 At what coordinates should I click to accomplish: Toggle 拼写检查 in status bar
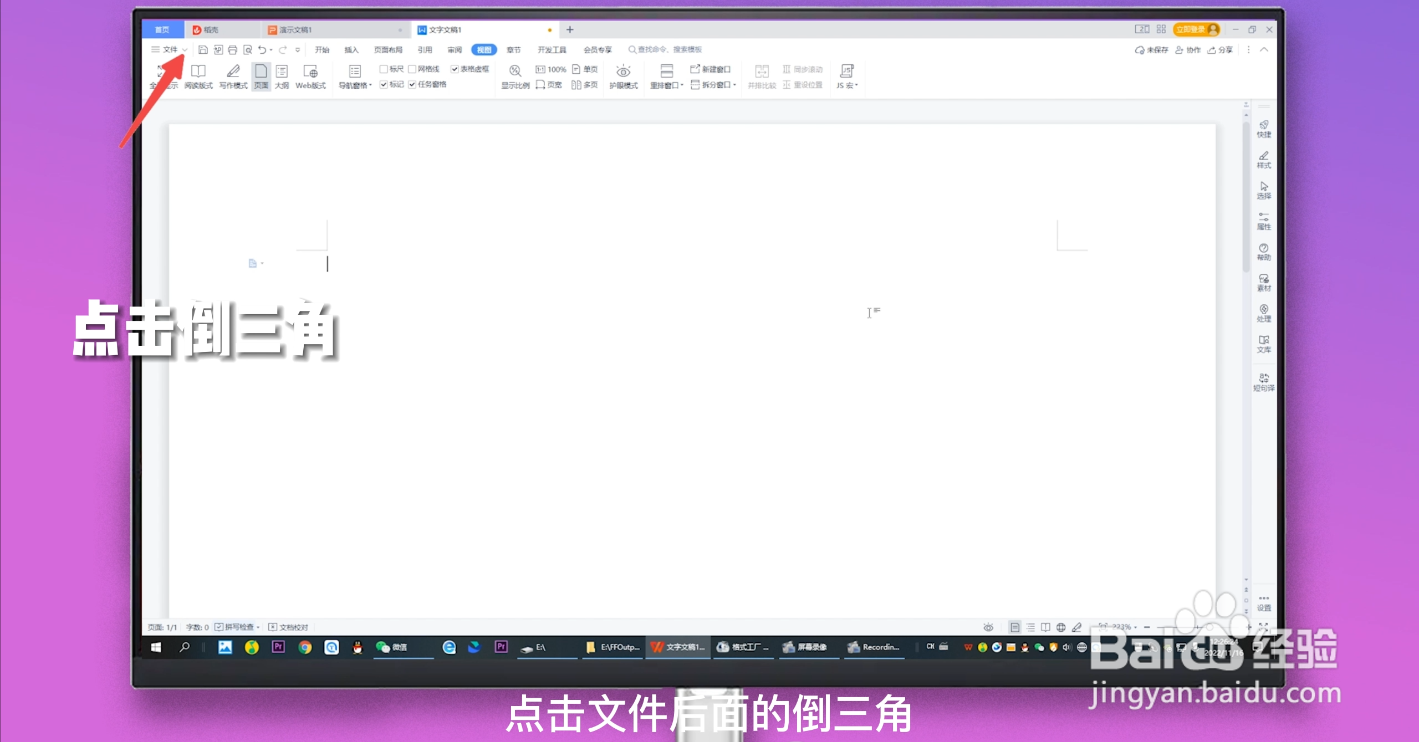tap(237, 627)
